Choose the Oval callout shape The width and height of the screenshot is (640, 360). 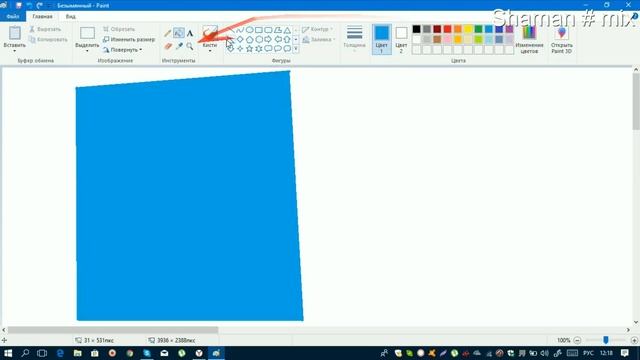pyautogui.click(x=278, y=49)
